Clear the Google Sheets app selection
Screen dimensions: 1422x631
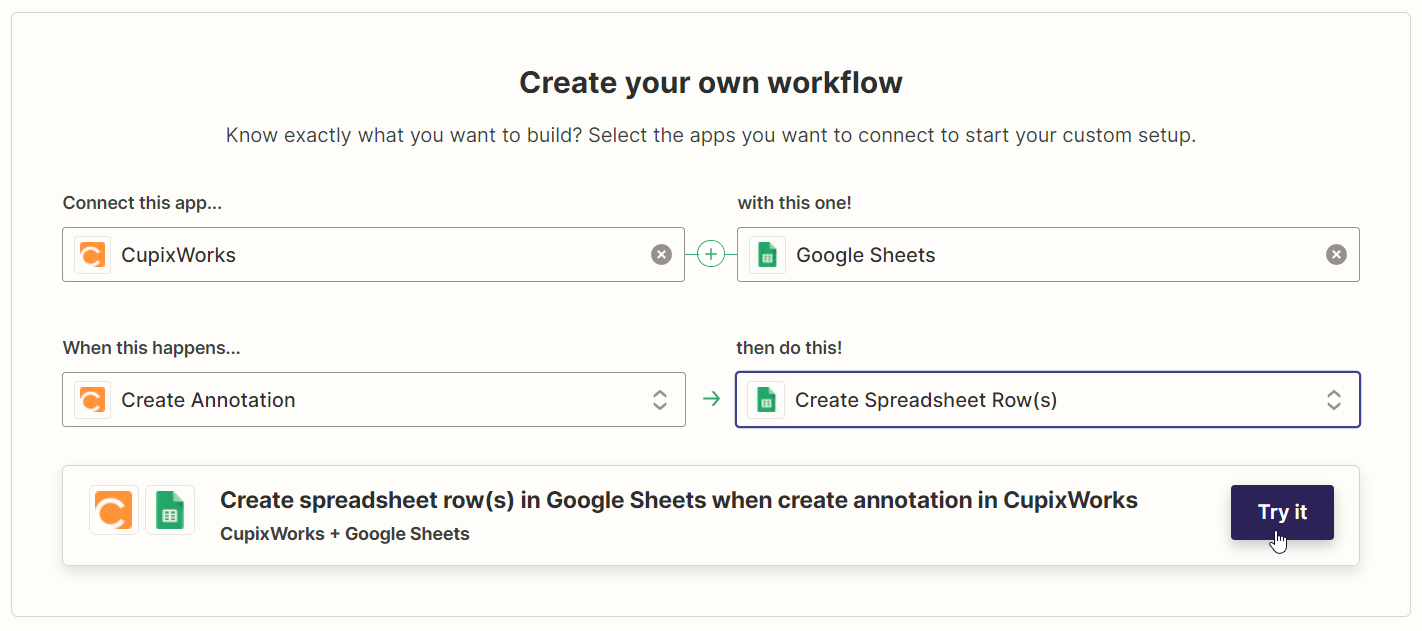(x=1336, y=255)
